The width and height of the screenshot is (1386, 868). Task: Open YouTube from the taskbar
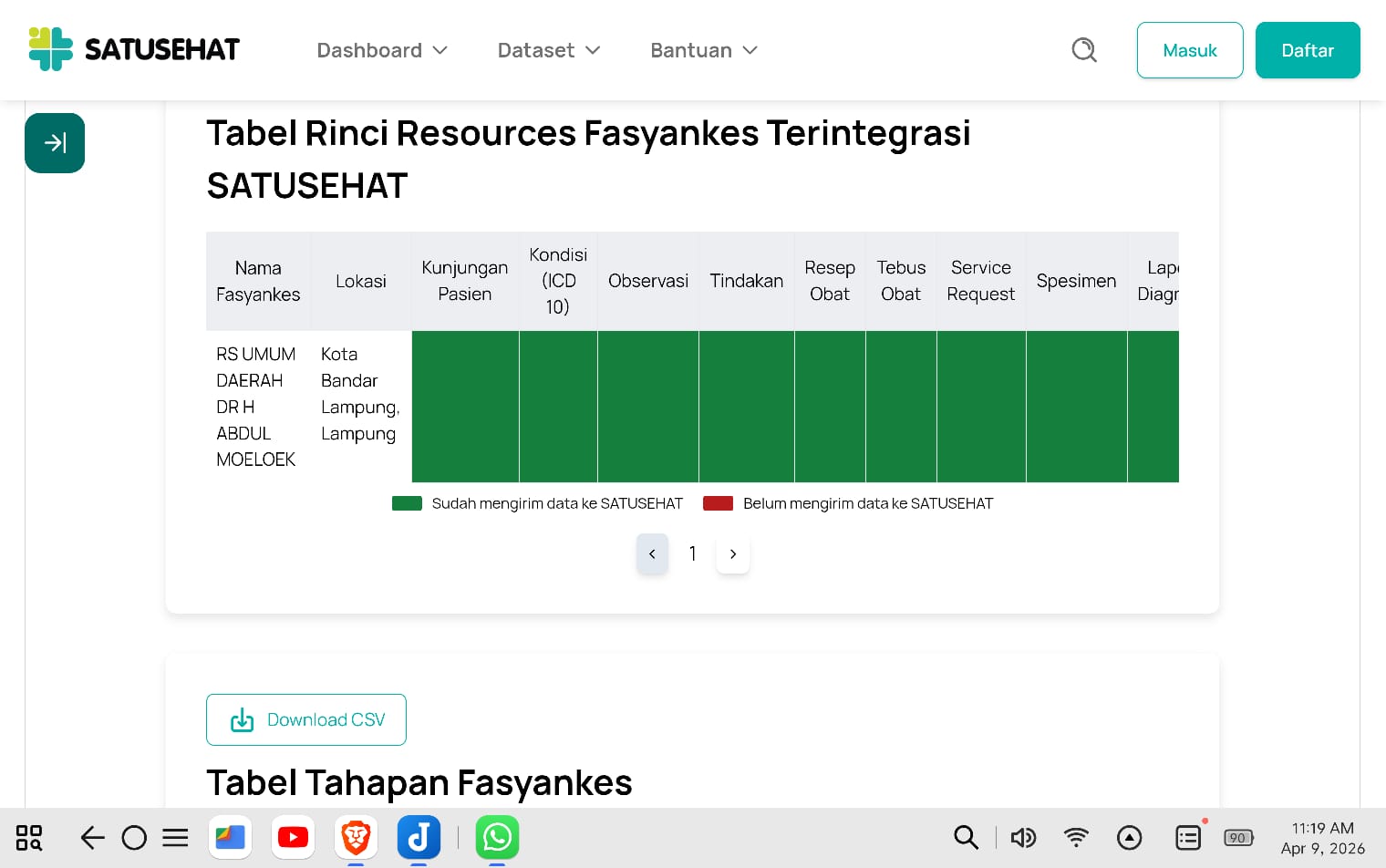(x=293, y=837)
